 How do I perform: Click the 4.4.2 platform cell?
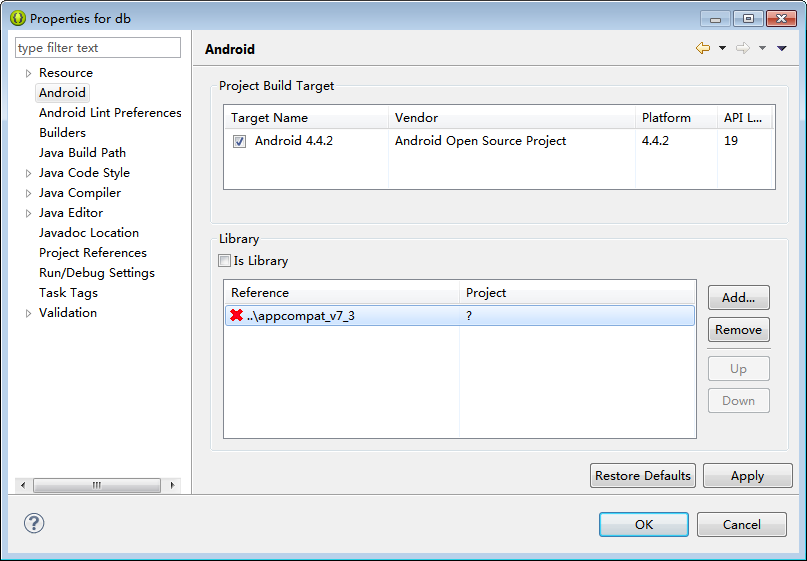[655, 141]
